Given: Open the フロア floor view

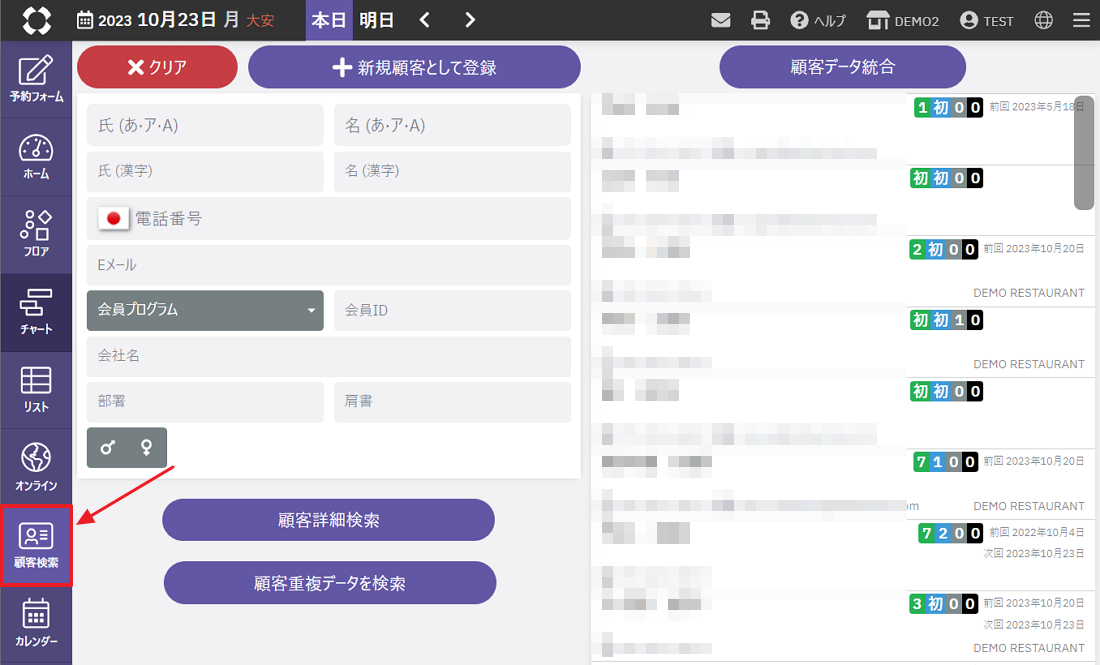Looking at the screenshot, I should pos(36,233).
